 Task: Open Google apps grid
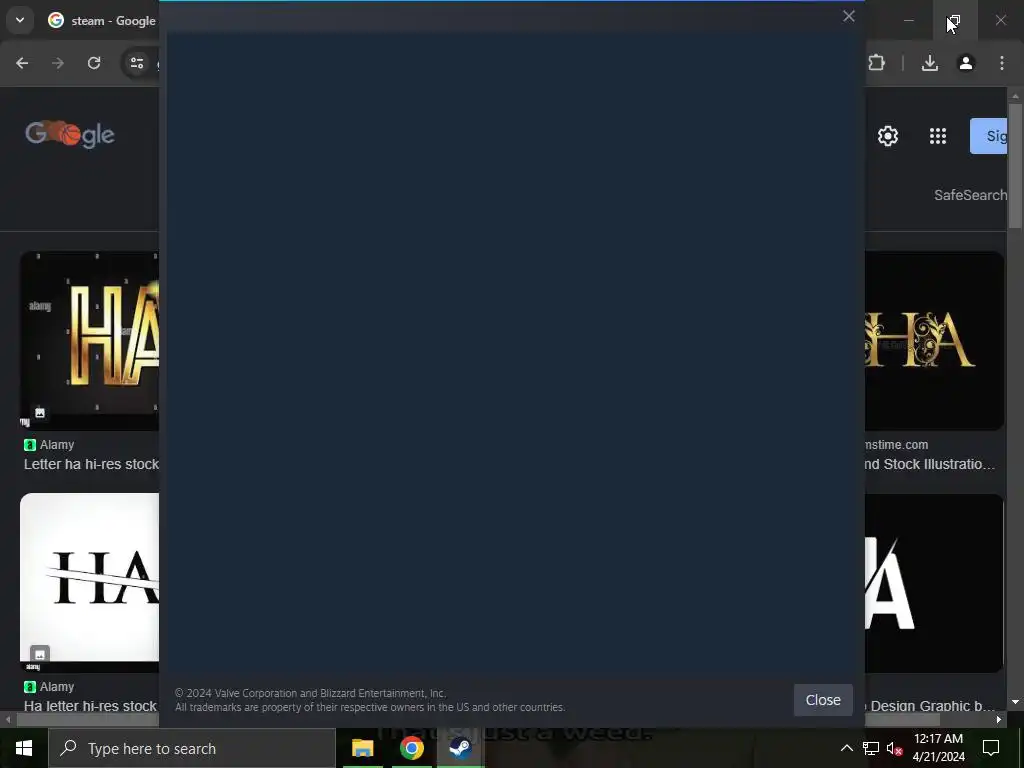point(938,136)
